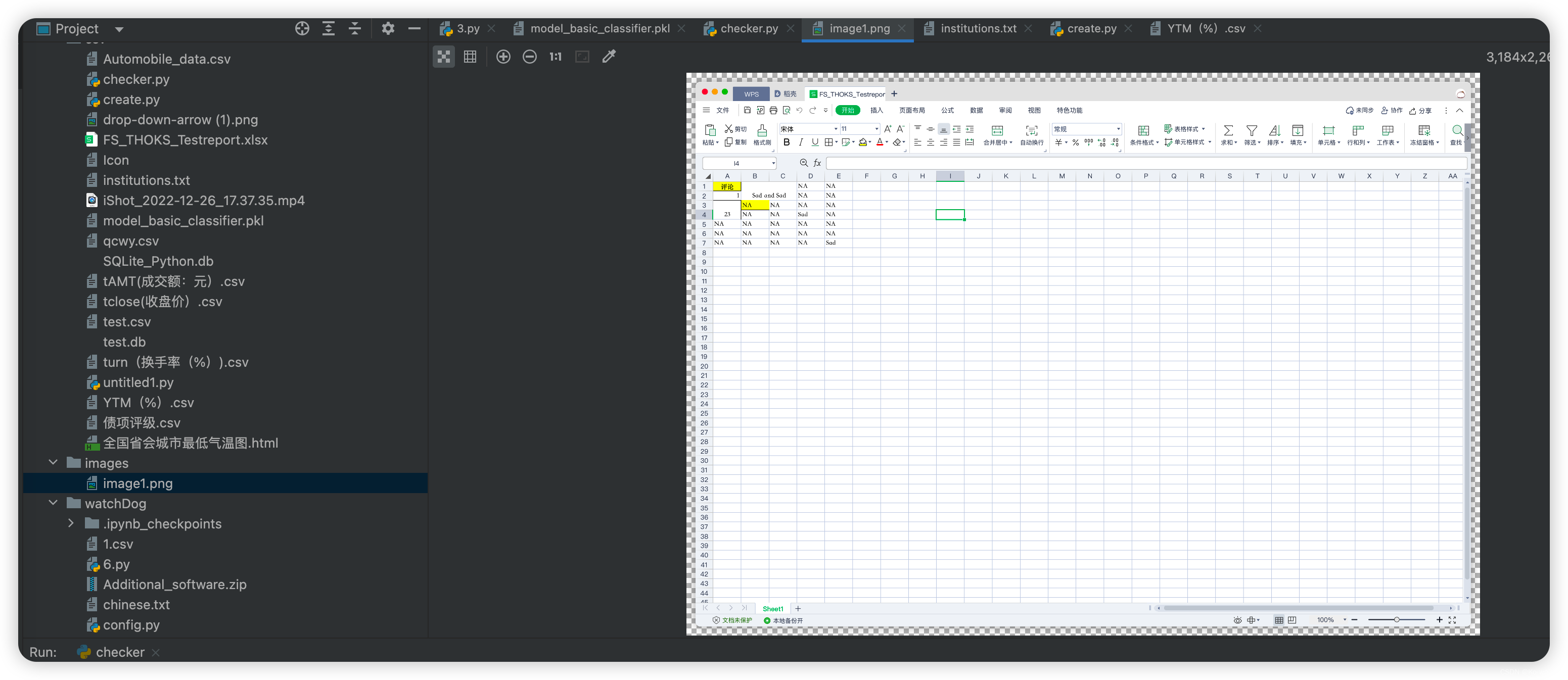This screenshot has width=1568, height=680.
Task: Select institutions.txt in project tree
Action: (x=146, y=180)
